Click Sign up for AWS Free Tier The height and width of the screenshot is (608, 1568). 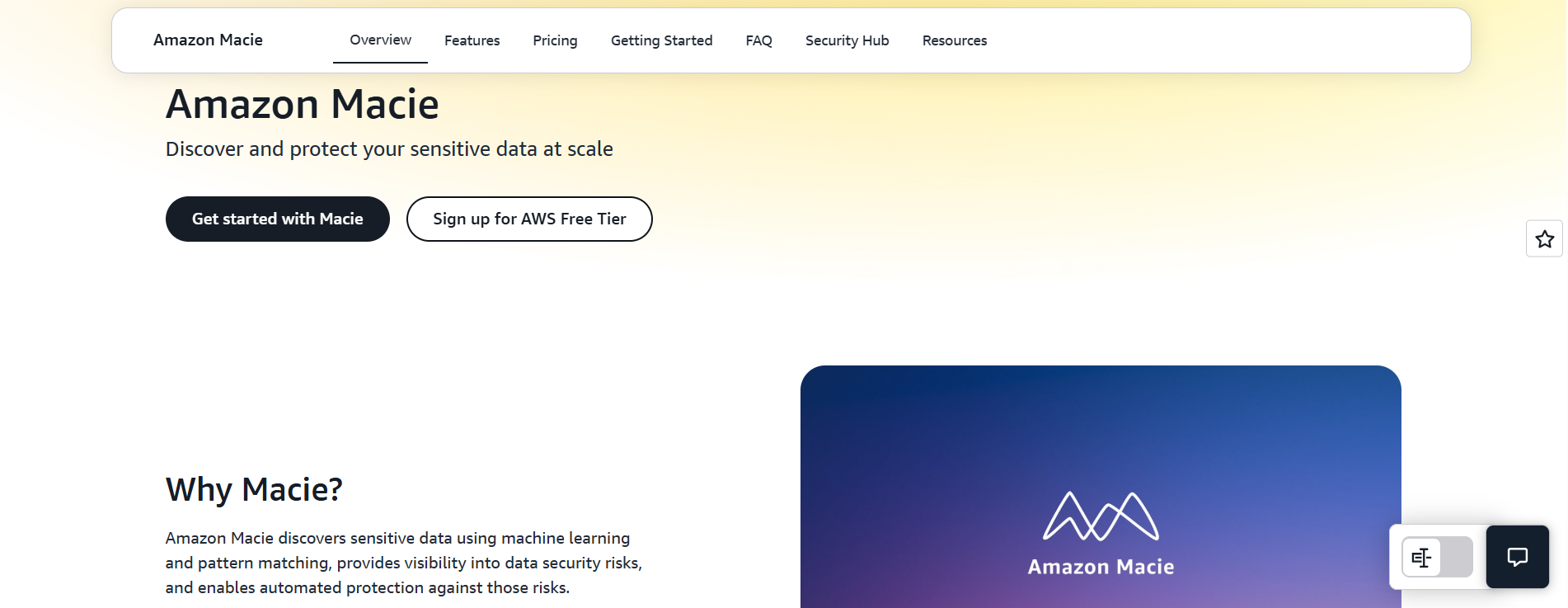pos(529,219)
